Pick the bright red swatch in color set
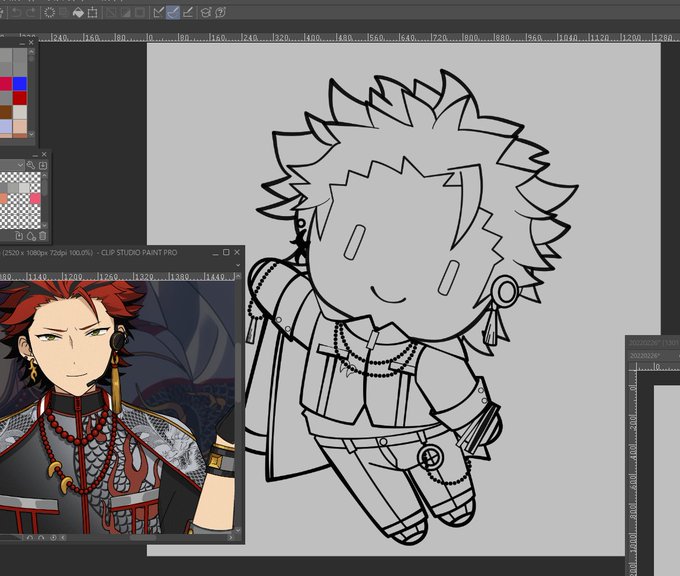680x576 pixels. pyautogui.click(x=20, y=98)
